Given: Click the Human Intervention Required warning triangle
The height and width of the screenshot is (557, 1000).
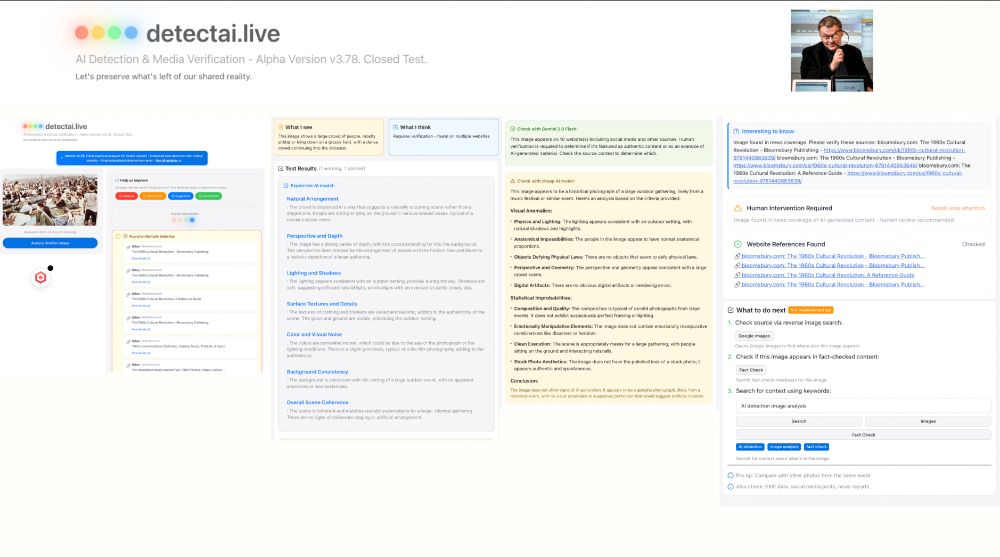Looking at the screenshot, I should tap(738, 208).
